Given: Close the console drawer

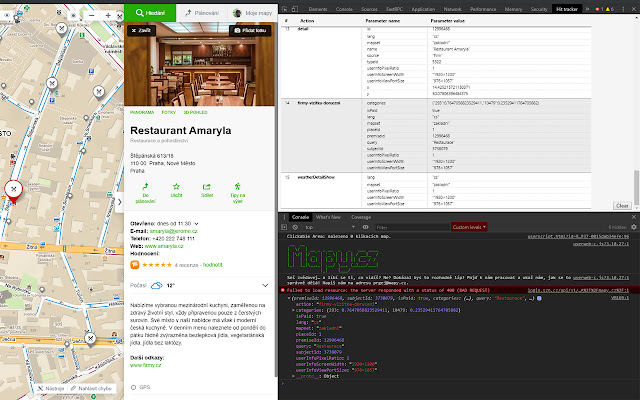Looking at the screenshot, I should 633,217.
